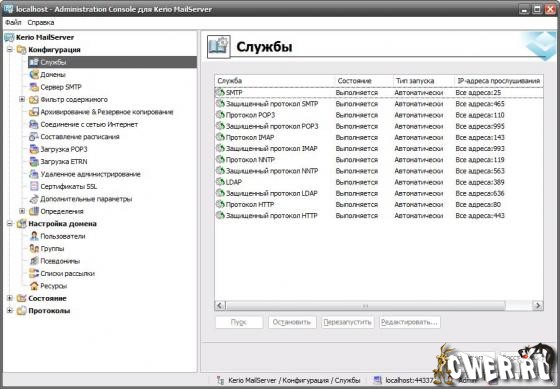Collapse the Конфигурация tree node

click(10, 50)
